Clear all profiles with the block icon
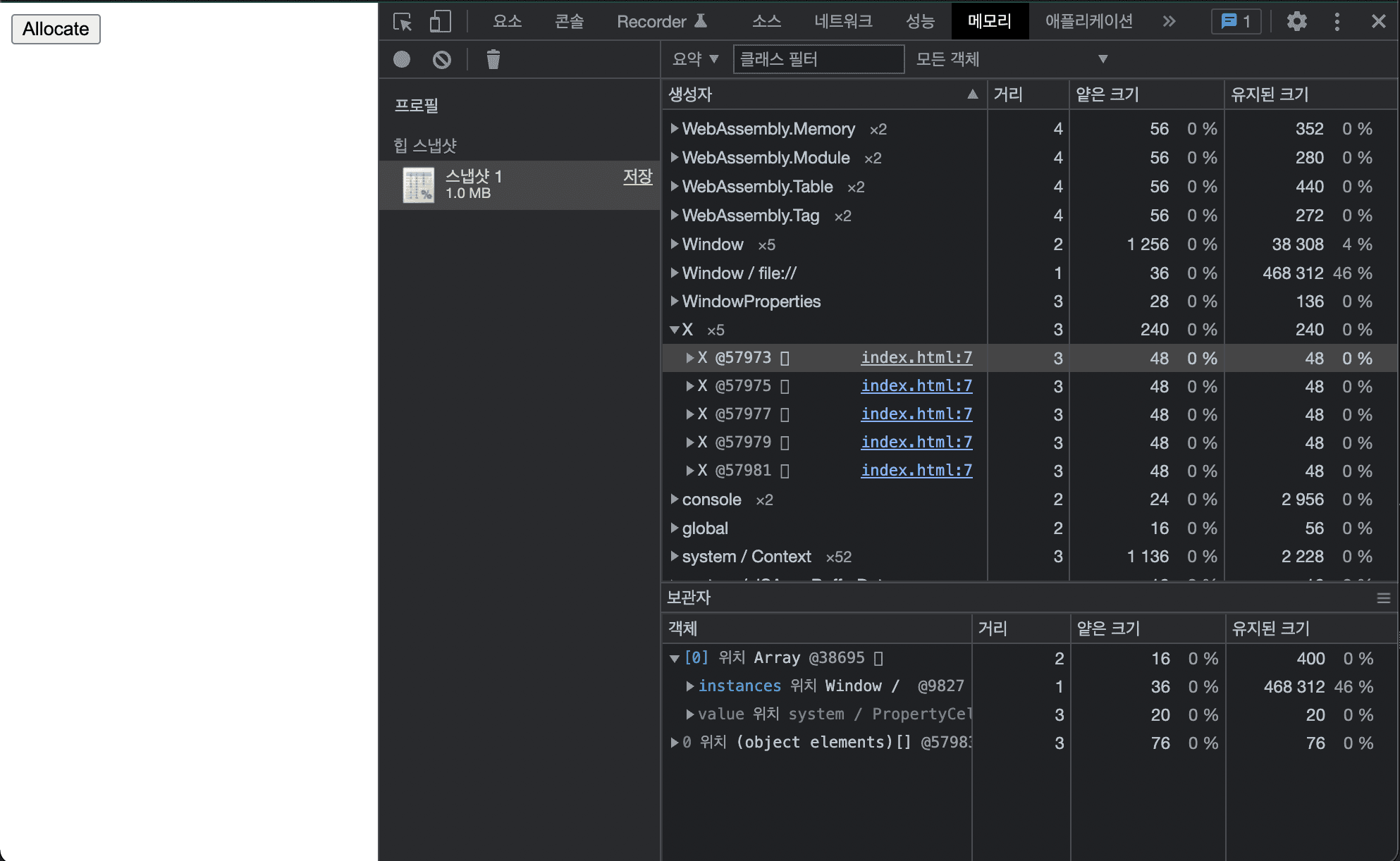Image resolution: width=1400 pixels, height=861 pixels. point(441,59)
